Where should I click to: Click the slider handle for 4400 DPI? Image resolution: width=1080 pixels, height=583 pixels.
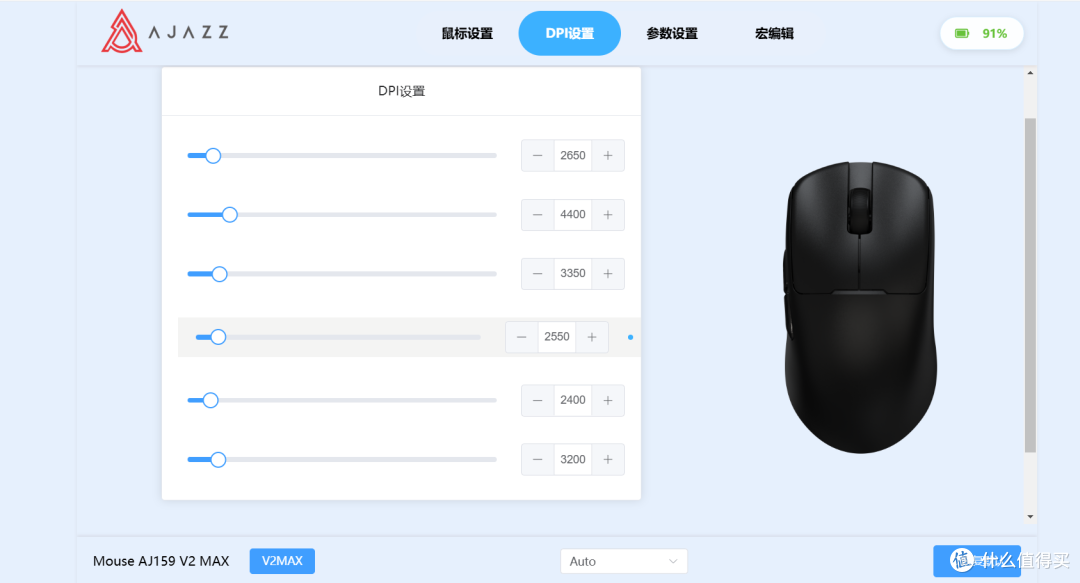click(230, 215)
